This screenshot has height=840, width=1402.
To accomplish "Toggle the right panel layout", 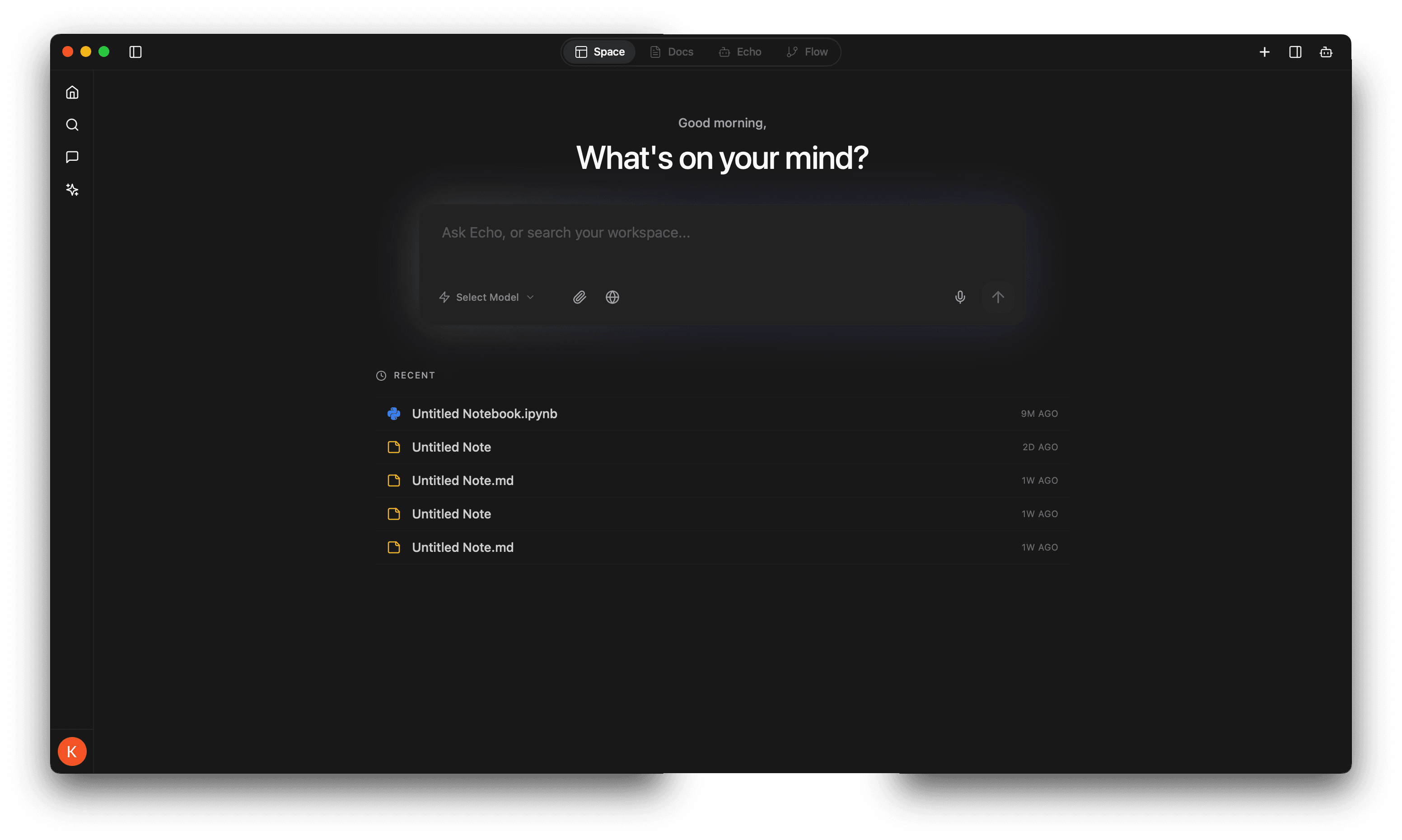I will click(1295, 51).
